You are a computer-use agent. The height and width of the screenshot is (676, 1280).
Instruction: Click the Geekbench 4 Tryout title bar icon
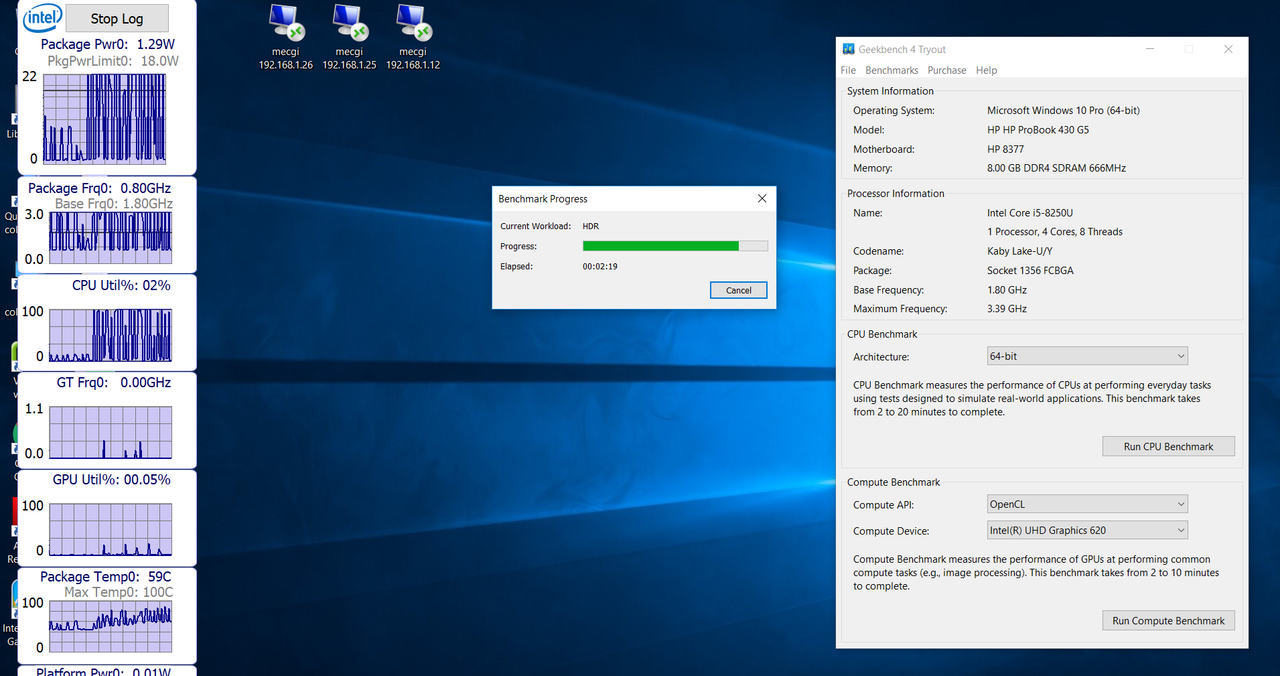tap(849, 49)
